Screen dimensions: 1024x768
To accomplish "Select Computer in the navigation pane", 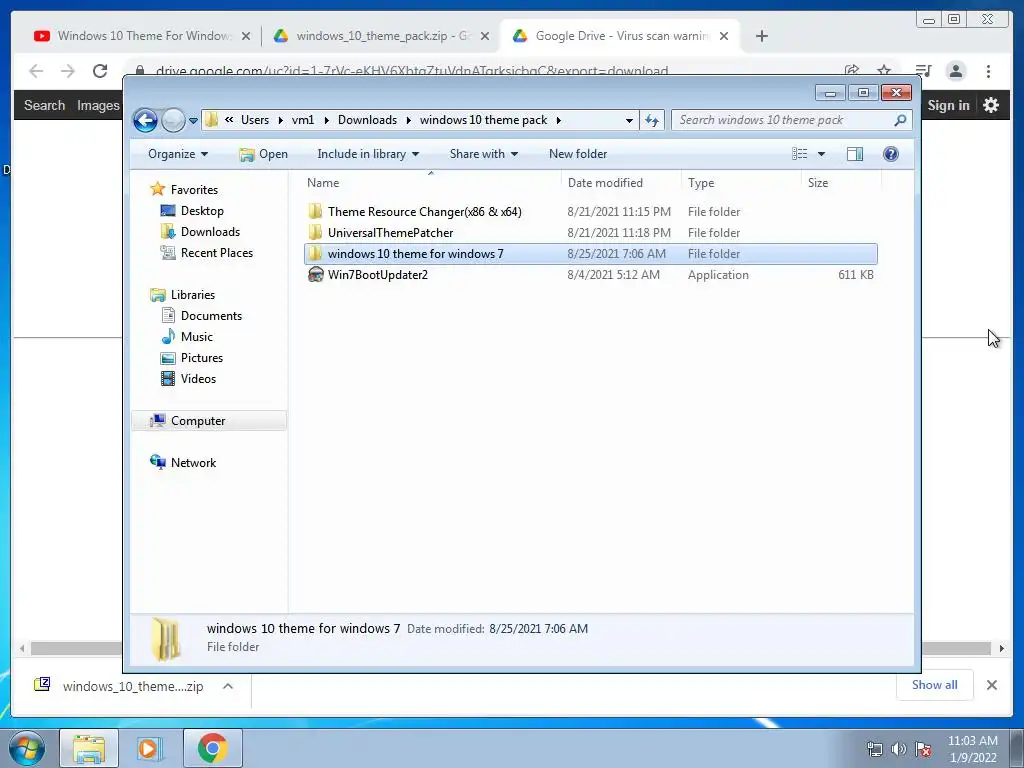I will click(198, 421).
